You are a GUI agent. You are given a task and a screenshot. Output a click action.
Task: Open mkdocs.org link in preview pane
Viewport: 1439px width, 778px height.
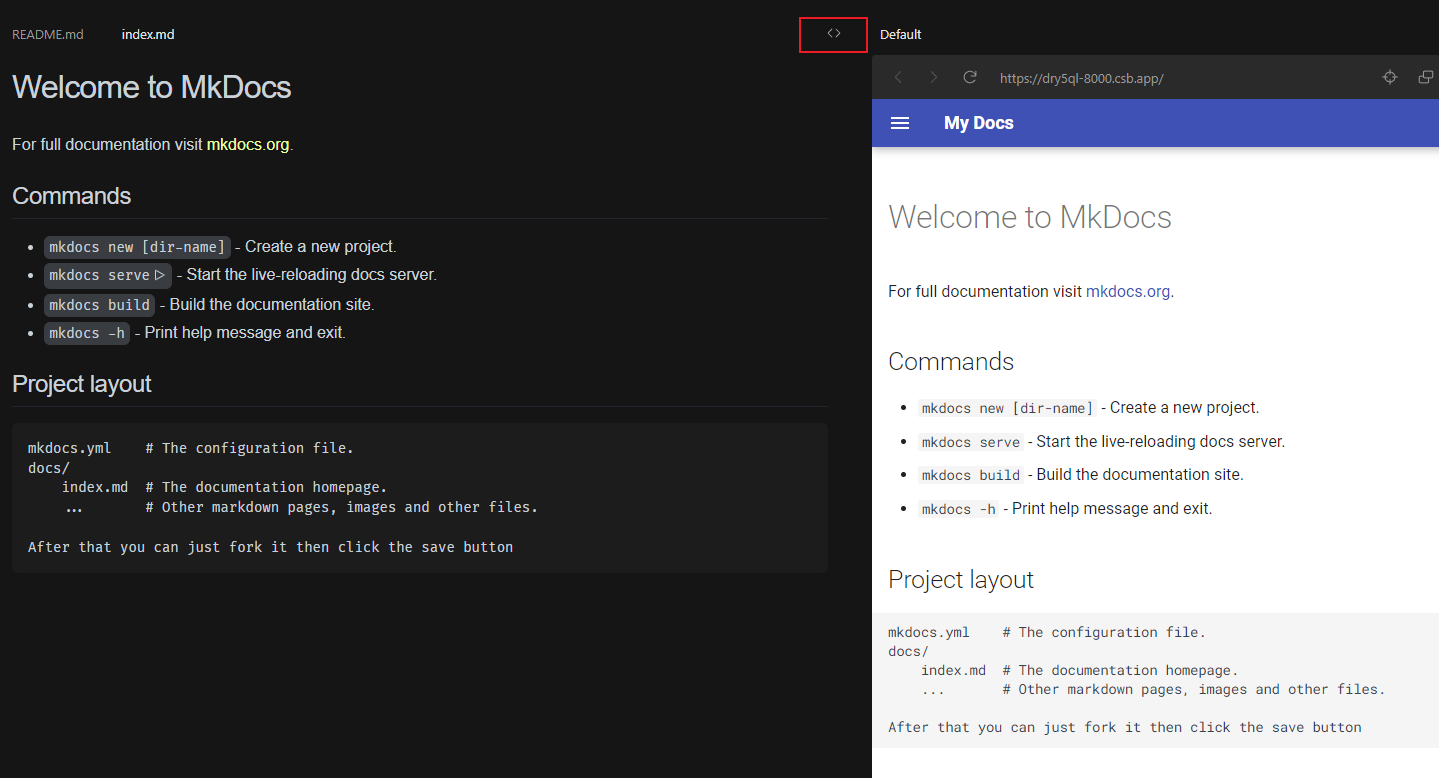click(1128, 292)
